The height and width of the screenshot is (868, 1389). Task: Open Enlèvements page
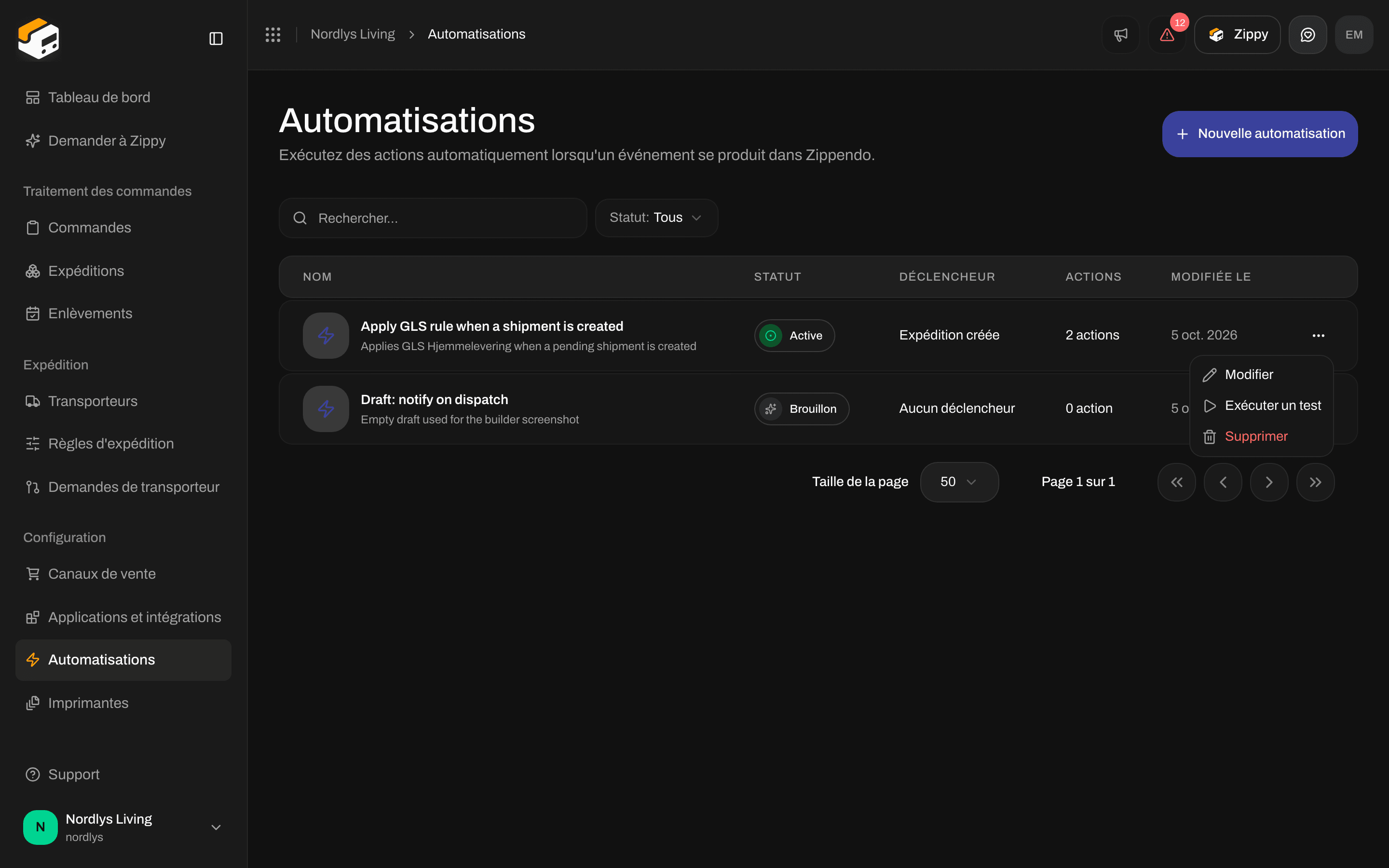123,313
